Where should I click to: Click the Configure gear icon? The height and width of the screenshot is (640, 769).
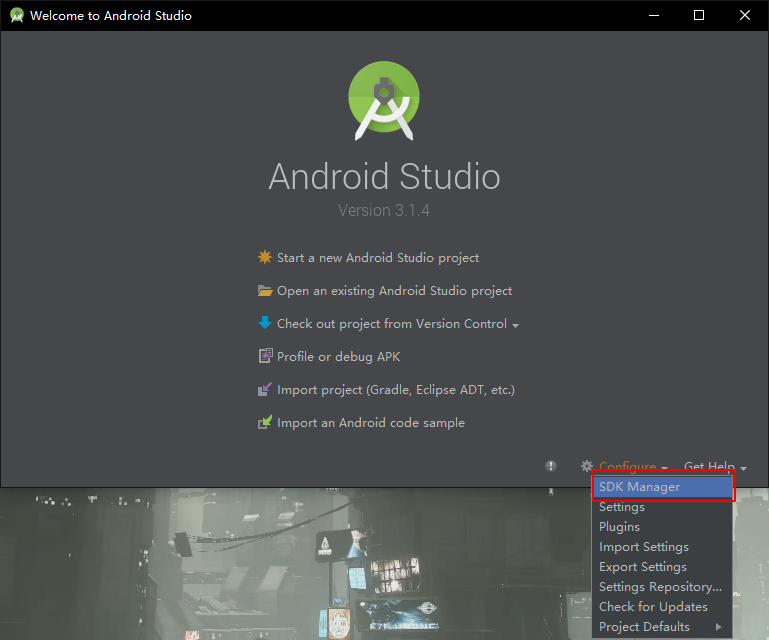(x=587, y=466)
